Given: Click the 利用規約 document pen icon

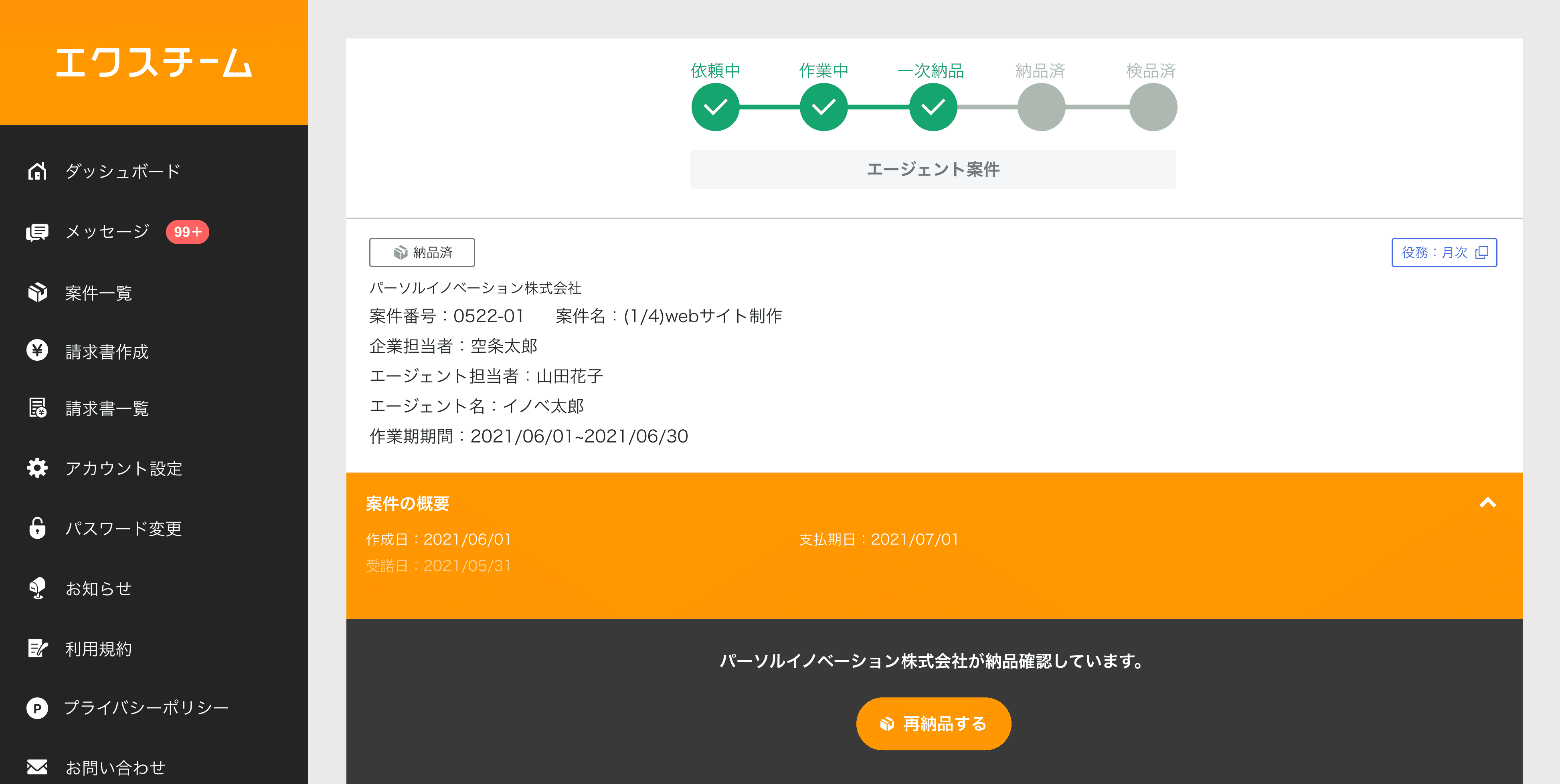Looking at the screenshot, I should pyautogui.click(x=37, y=649).
